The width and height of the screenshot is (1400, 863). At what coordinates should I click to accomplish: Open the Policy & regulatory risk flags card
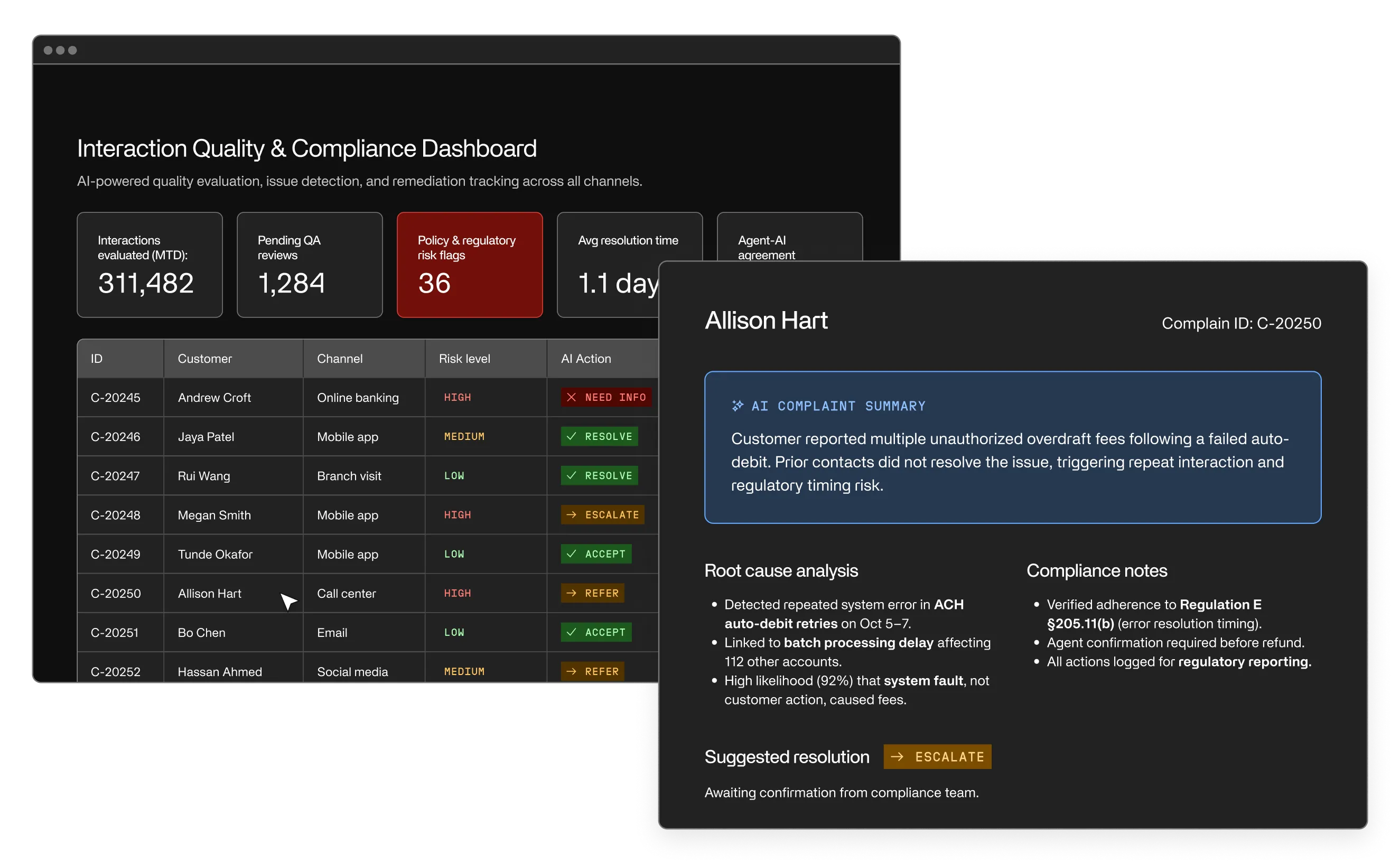pyautogui.click(x=469, y=265)
